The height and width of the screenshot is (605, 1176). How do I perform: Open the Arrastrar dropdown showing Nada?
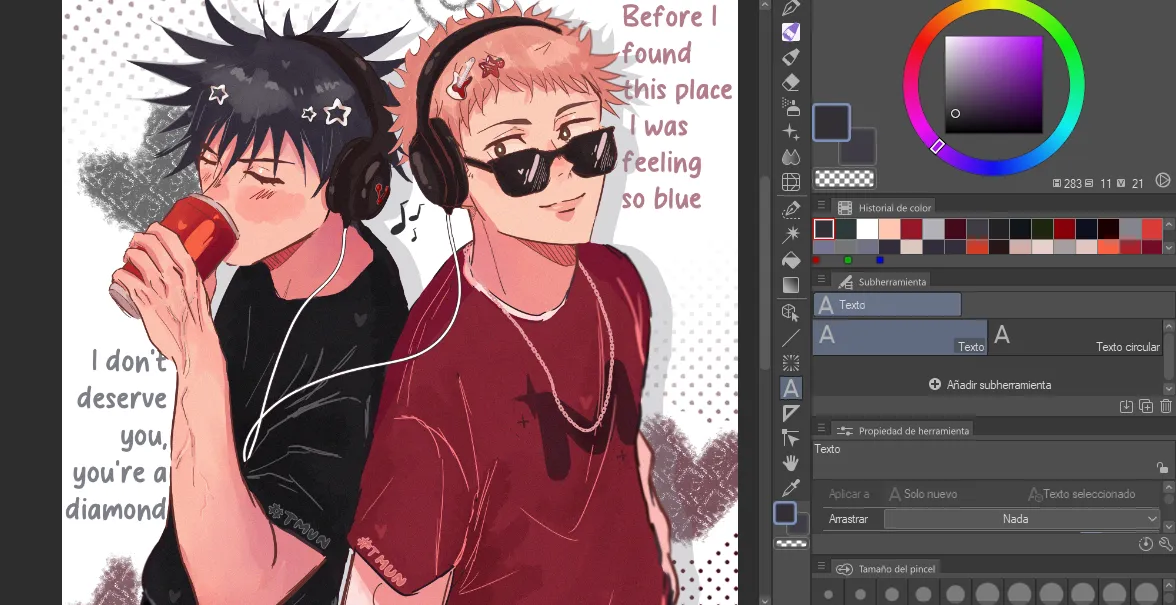(x=1022, y=519)
